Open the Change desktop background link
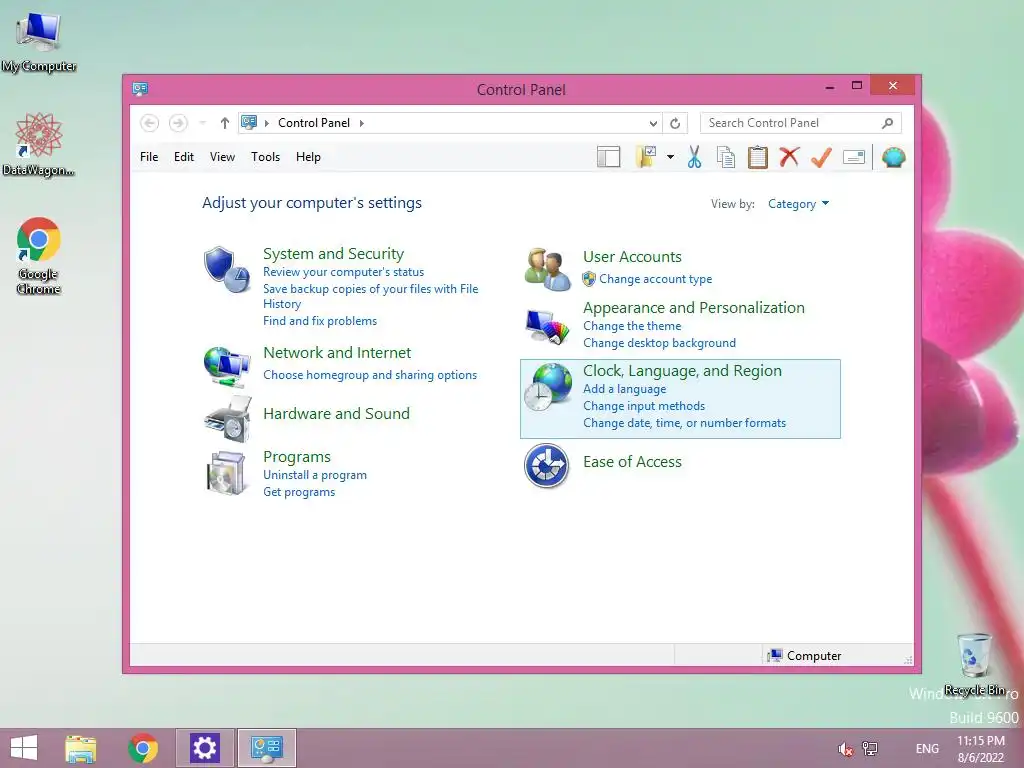The image size is (1024, 768). (659, 343)
